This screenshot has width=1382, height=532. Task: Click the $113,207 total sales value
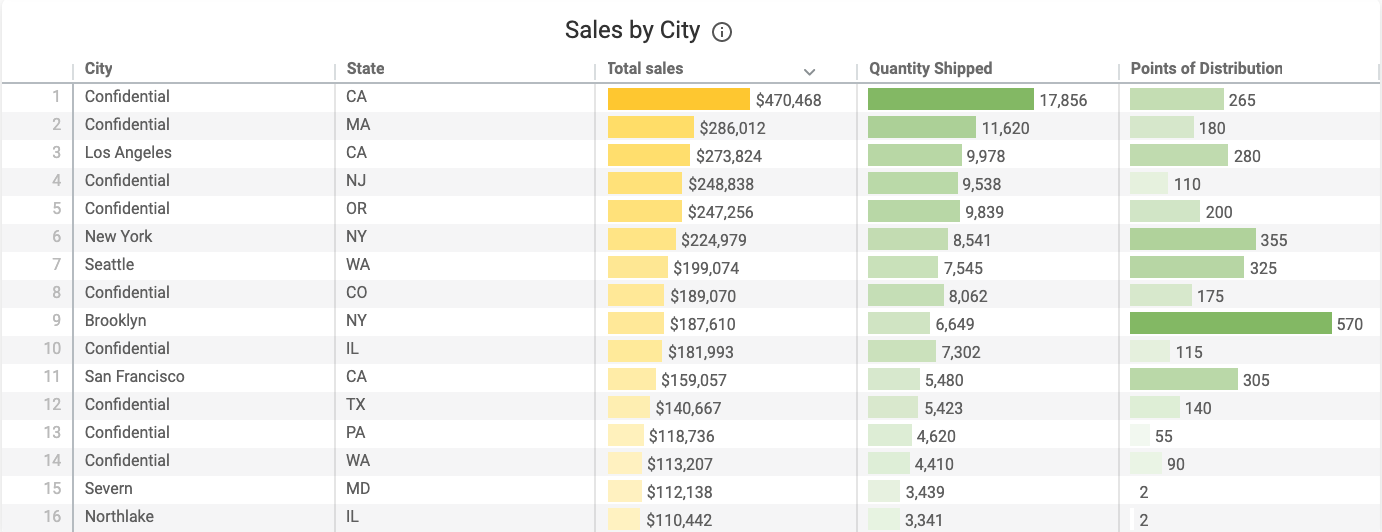(x=680, y=464)
